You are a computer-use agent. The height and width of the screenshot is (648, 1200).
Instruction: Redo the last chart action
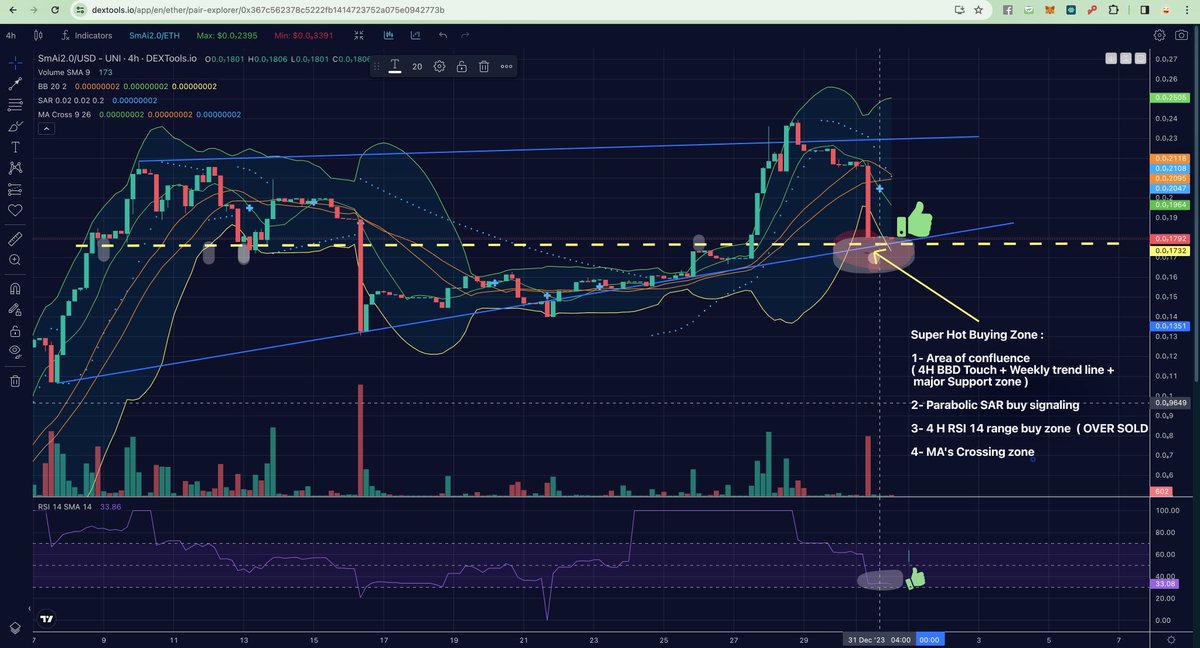coord(466,35)
